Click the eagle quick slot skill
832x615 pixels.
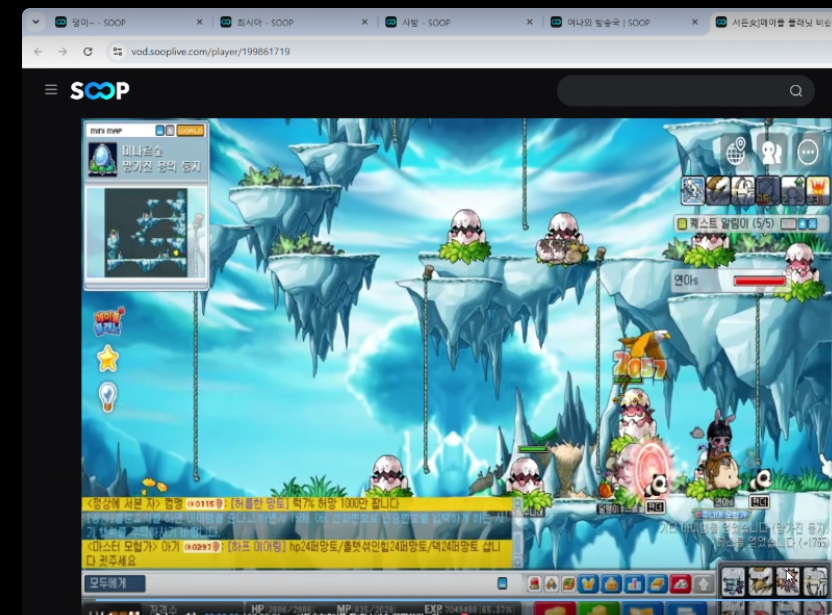click(760, 581)
